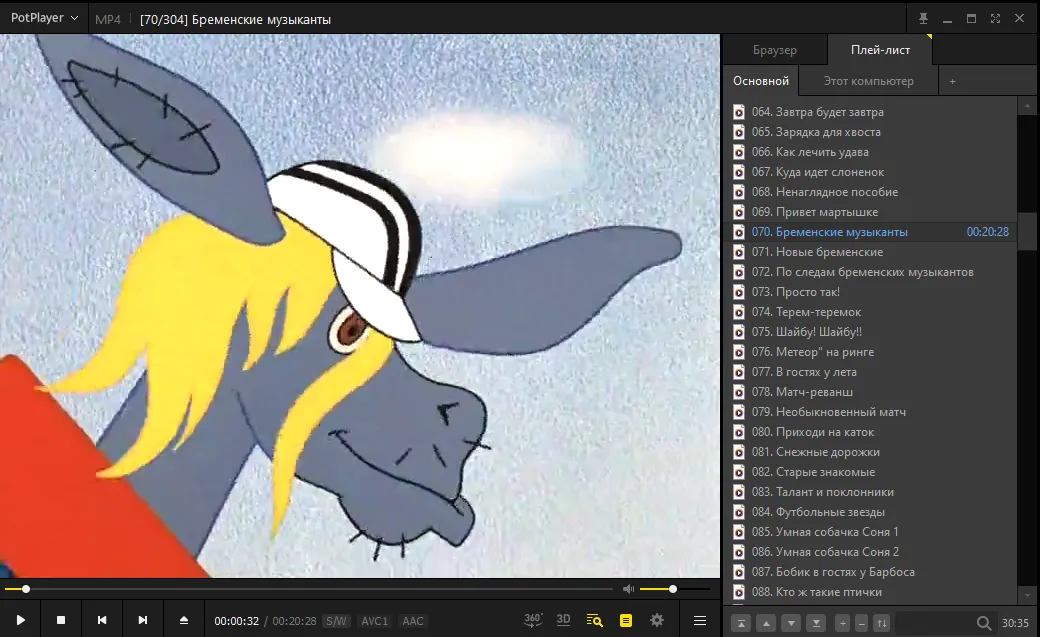Screen dimensions: 1040x637
Task: Open the main hamburger menu
Action: 700,620
